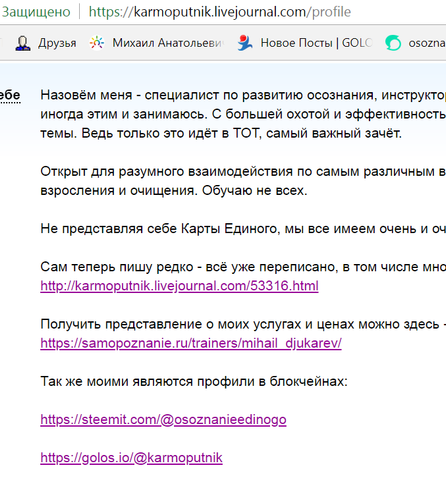This screenshot has width=446, height=480.
Task: Open golos.io @karmoputnik link
Action: point(131,458)
